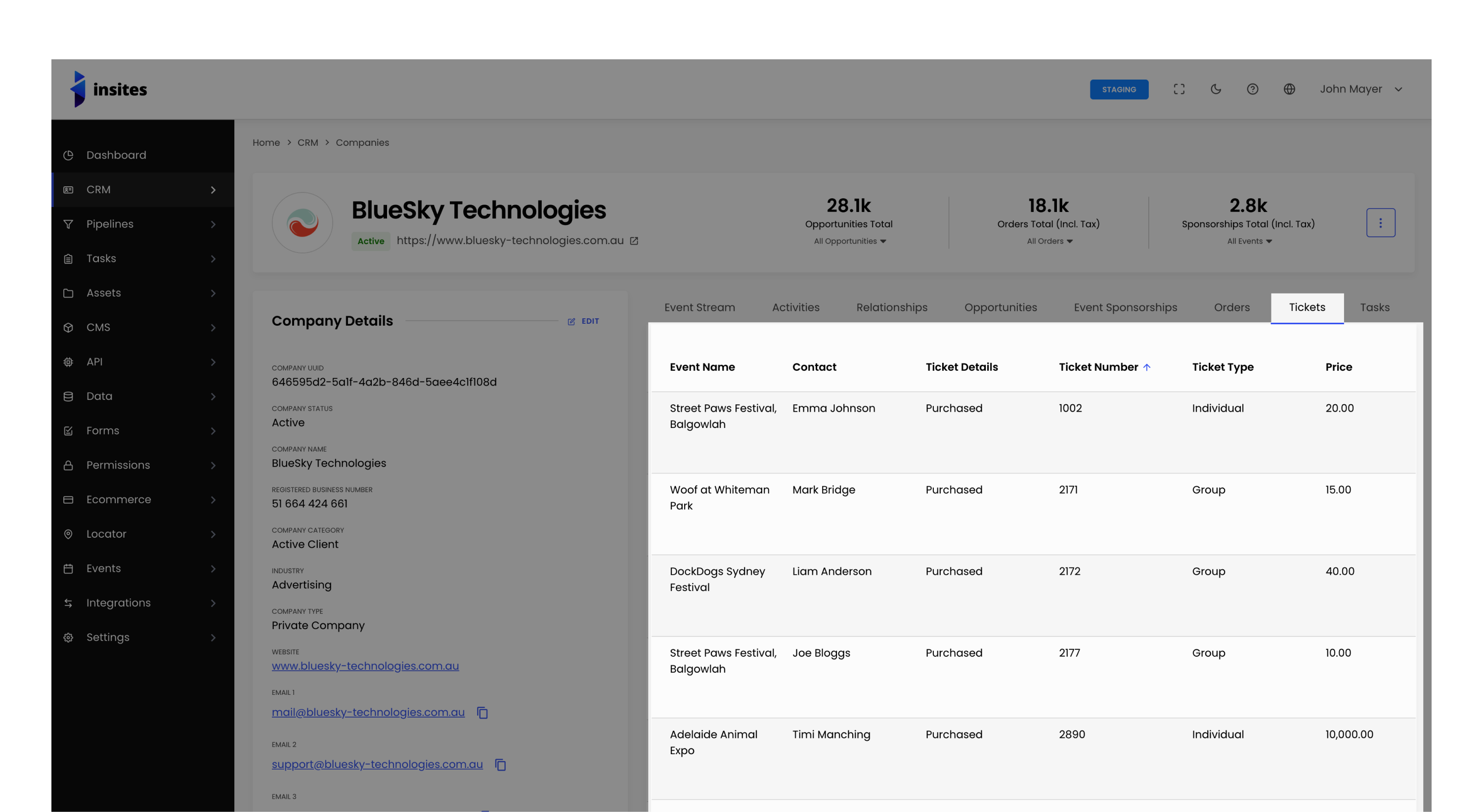Open the All Opportunities dropdown

(x=850, y=241)
